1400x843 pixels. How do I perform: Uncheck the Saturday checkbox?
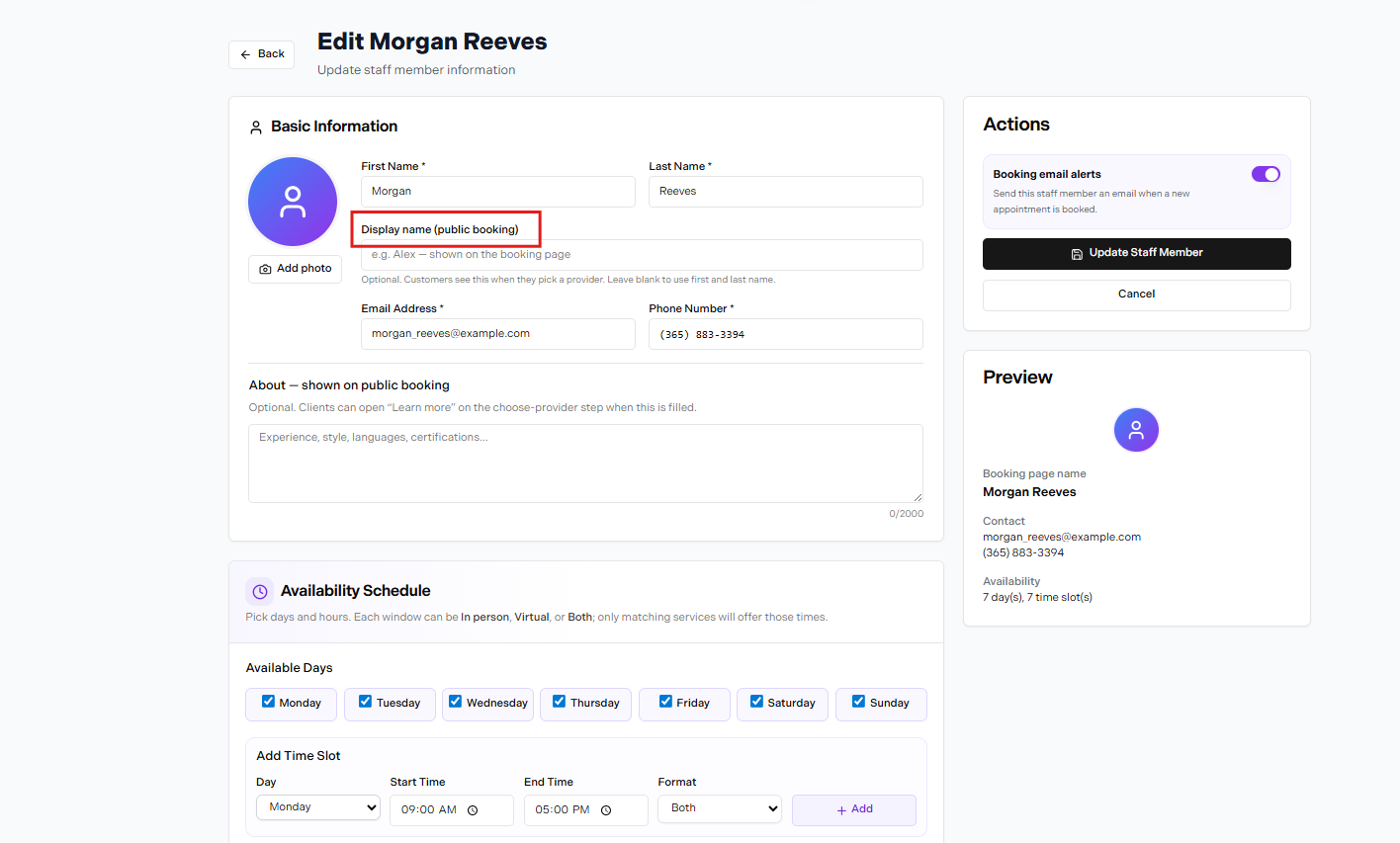tap(757, 702)
